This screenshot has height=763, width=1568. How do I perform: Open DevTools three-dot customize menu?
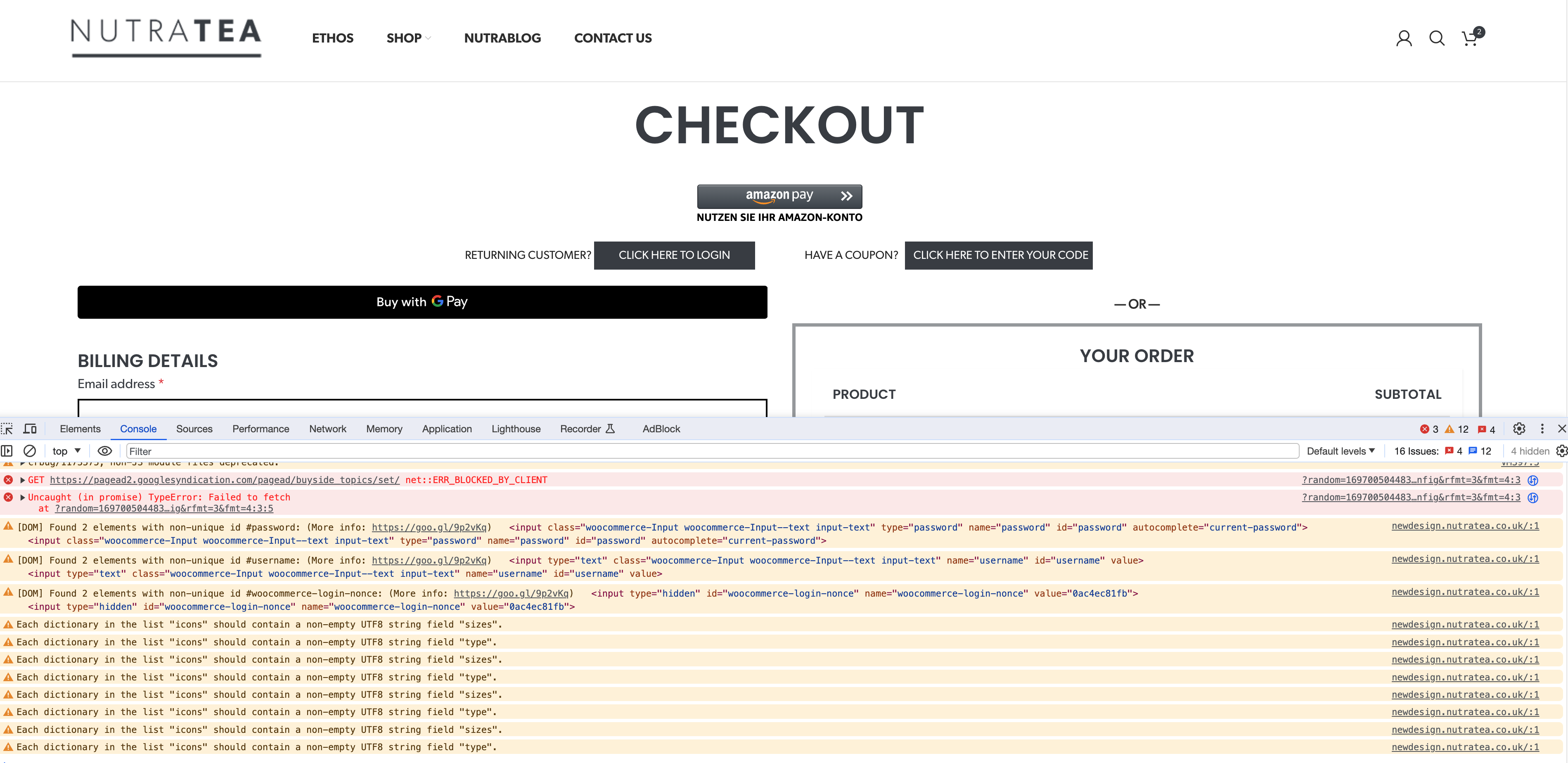tap(1542, 429)
